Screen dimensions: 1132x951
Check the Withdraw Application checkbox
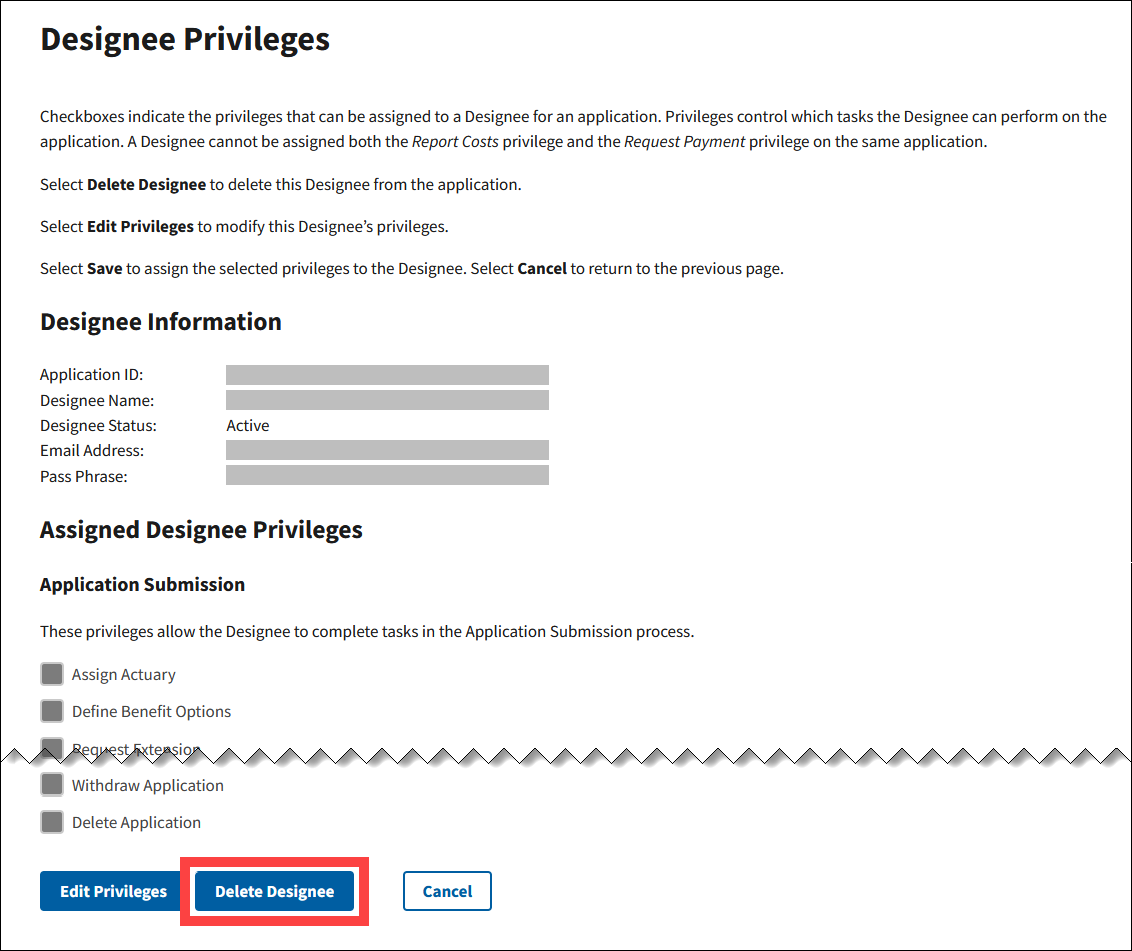pyautogui.click(x=52, y=785)
